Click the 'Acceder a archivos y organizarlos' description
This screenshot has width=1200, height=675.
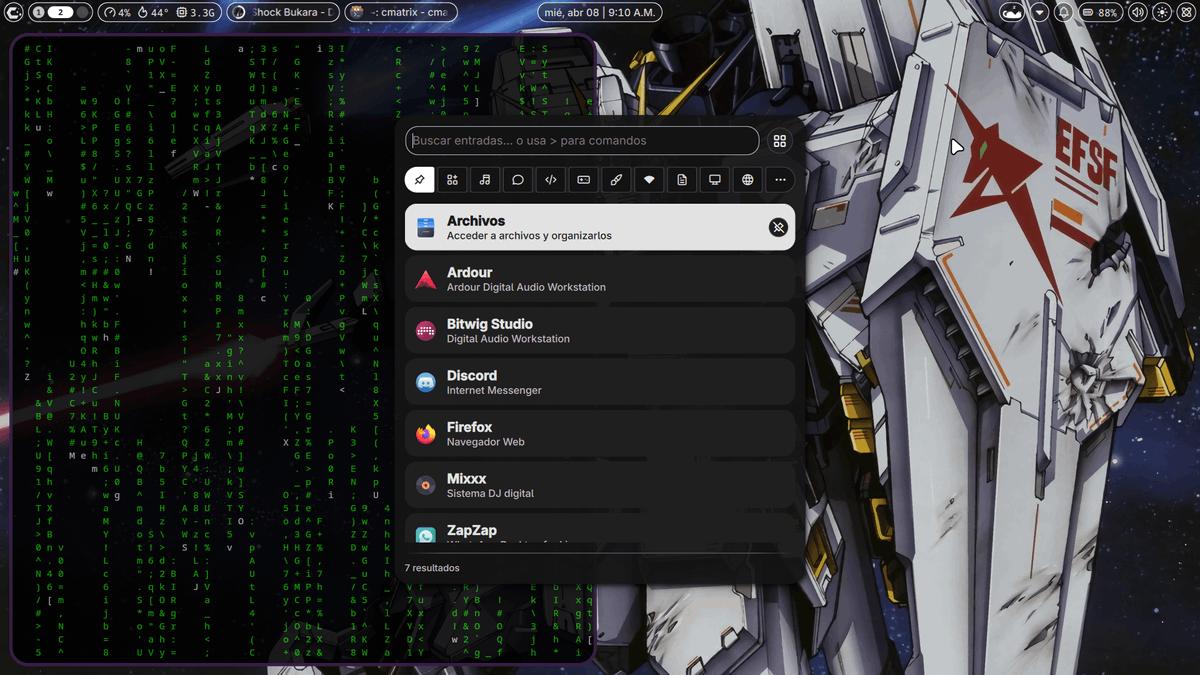[529, 236]
